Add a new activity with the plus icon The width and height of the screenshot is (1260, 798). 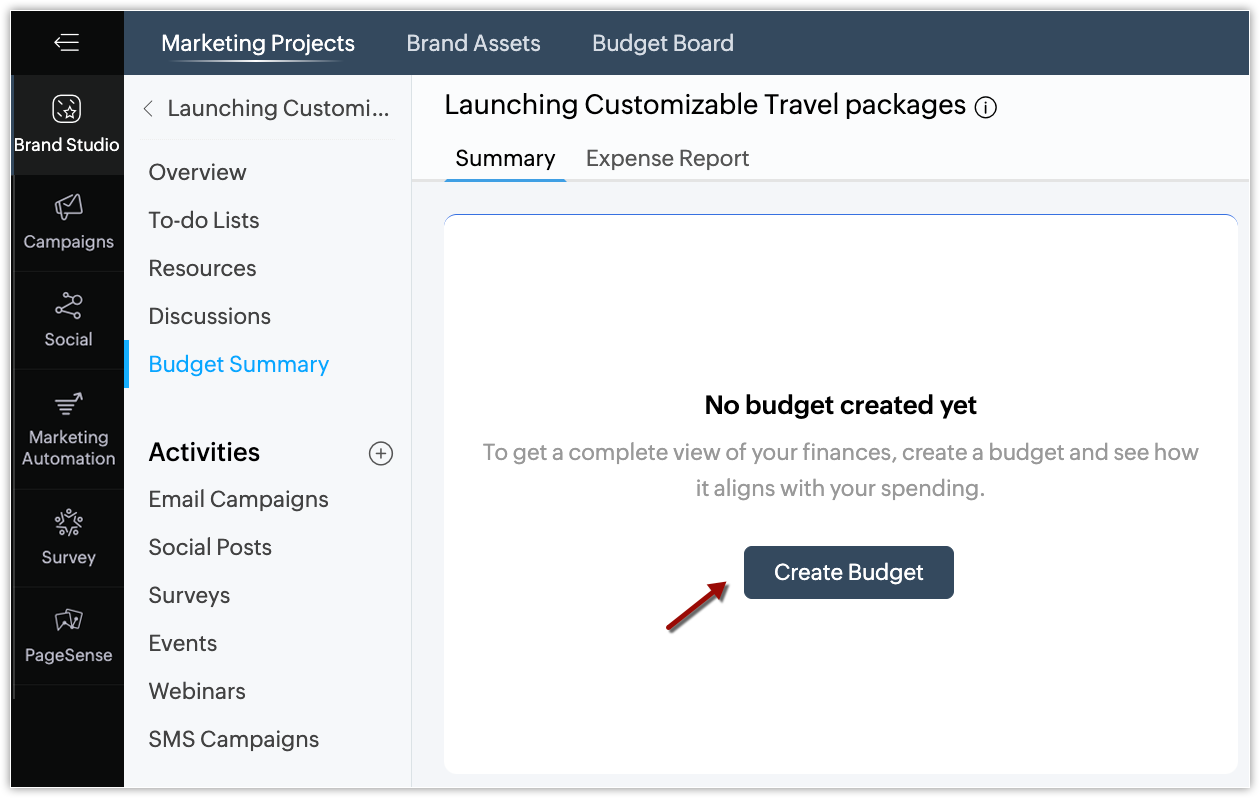point(381,453)
